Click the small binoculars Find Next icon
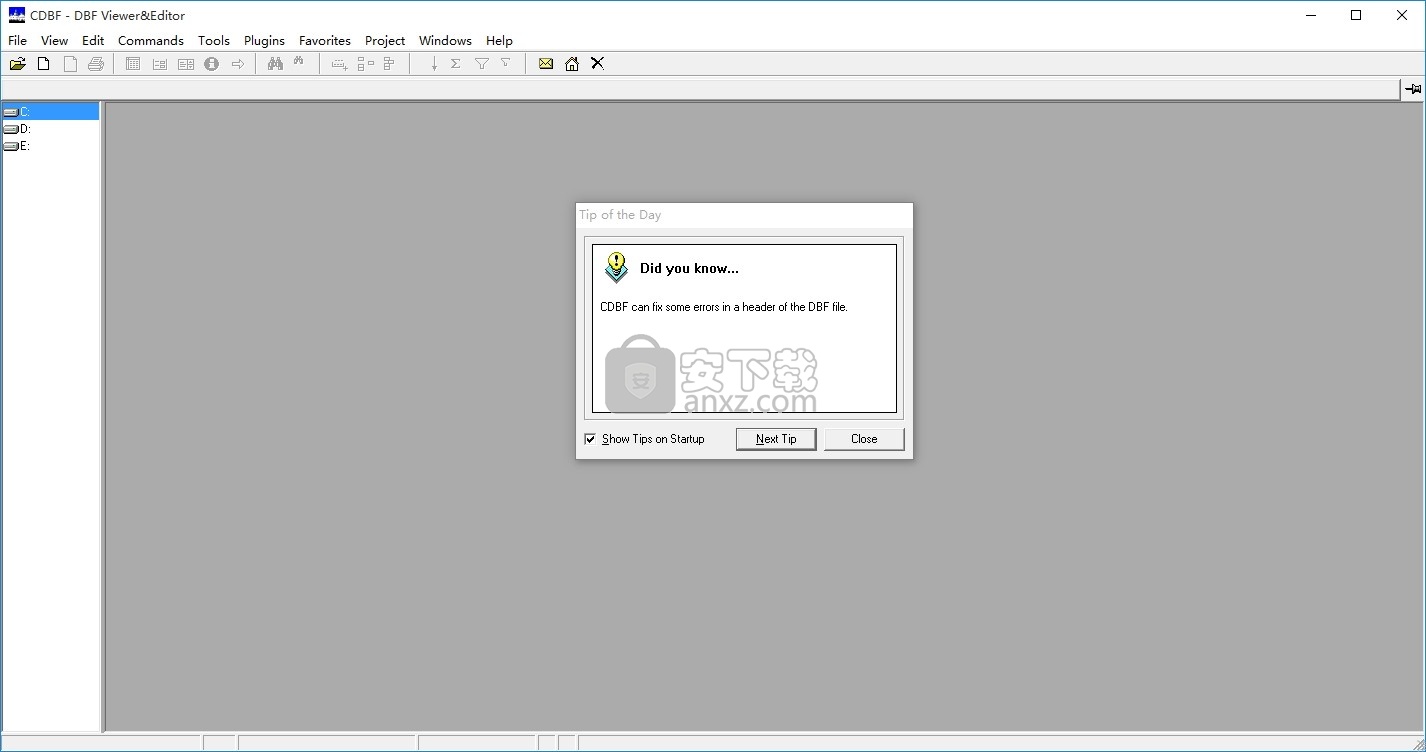The image size is (1426, 752). 298,62
